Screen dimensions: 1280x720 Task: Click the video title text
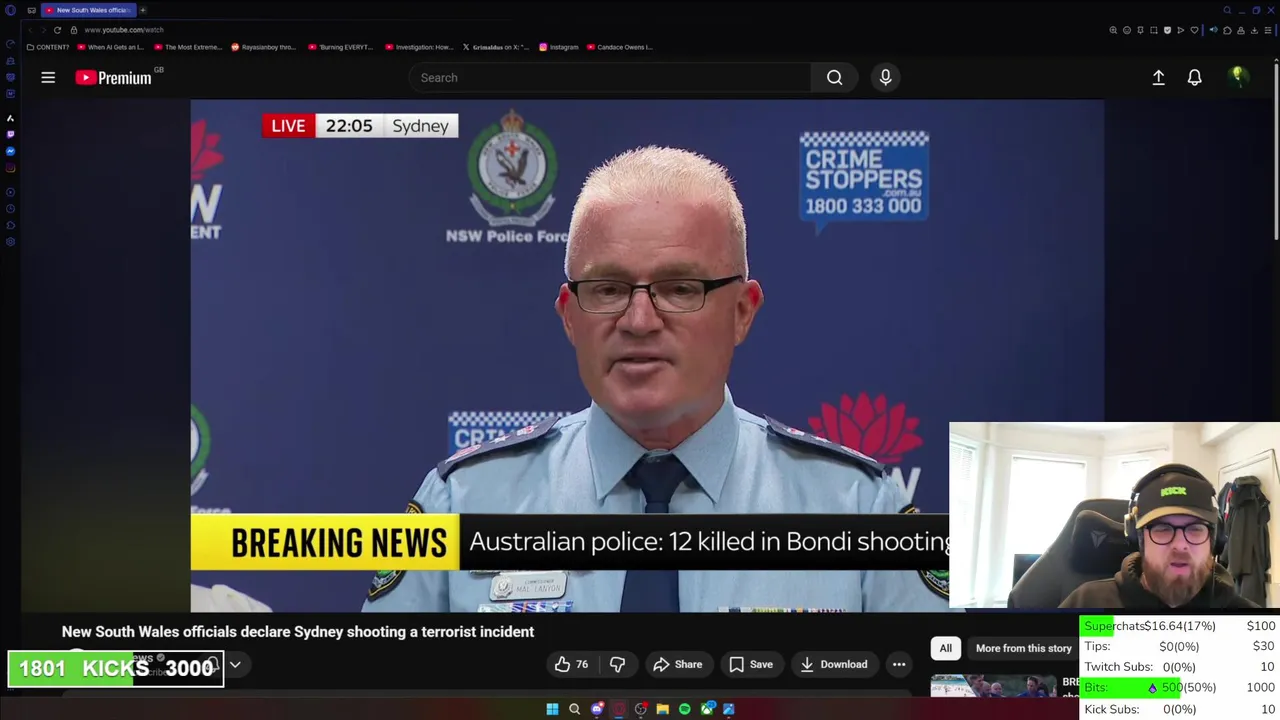click(298, 631)
